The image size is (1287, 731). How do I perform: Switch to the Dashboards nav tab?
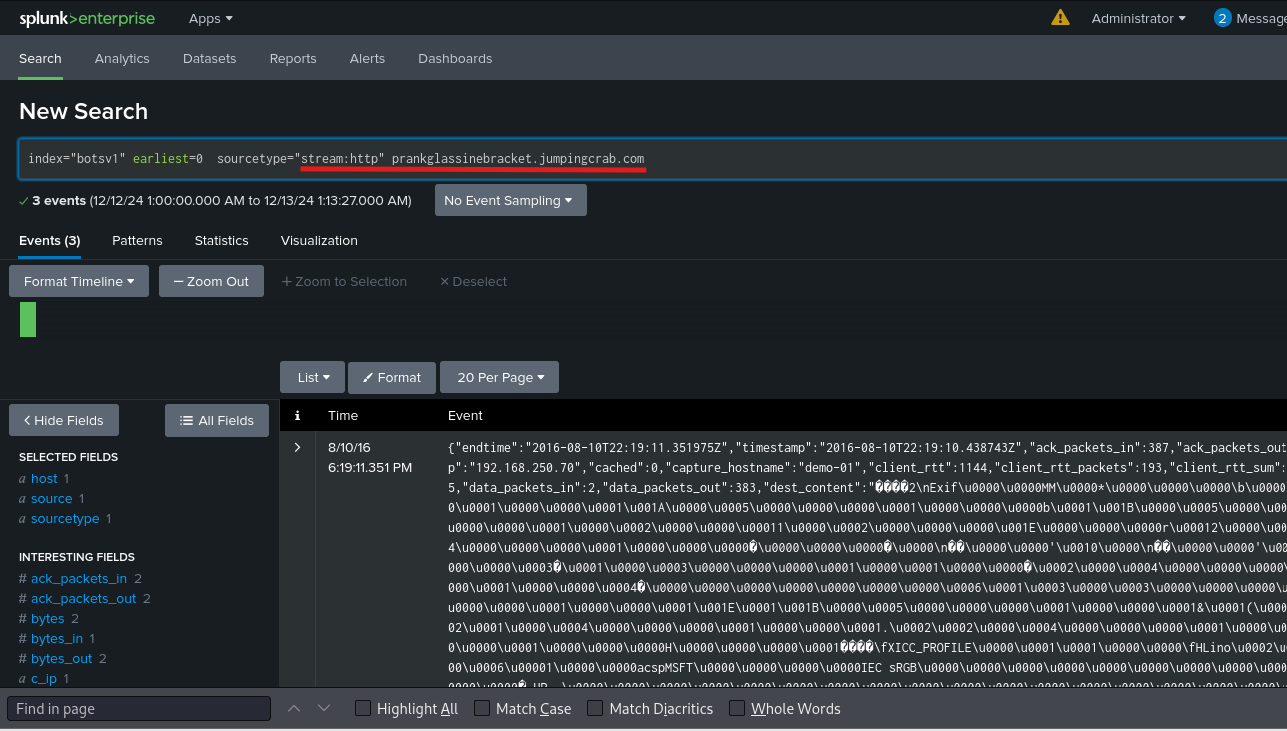[455, 58]
